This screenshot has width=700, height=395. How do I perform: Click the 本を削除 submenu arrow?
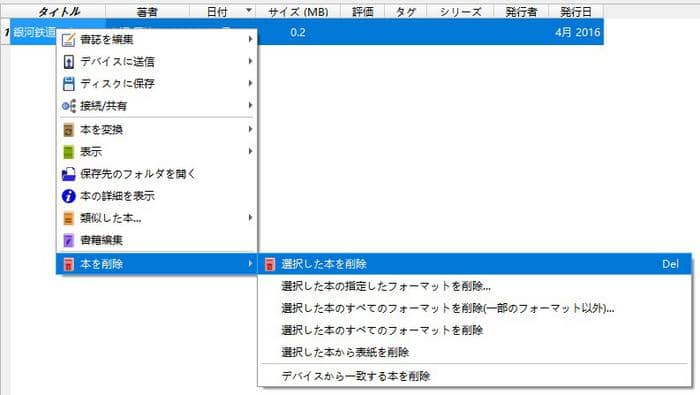250,264
